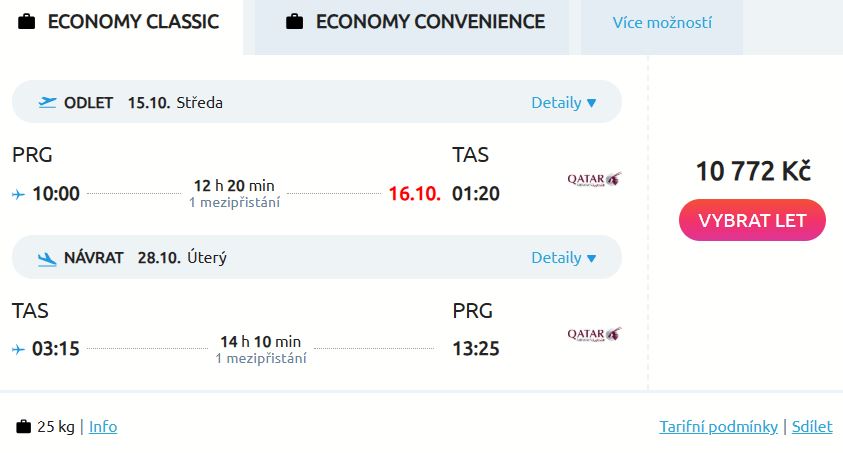The height and width of the screenshot is (453, 843).
Task: Expand Detaily for the return flight
Action: [x=564, y=257]
